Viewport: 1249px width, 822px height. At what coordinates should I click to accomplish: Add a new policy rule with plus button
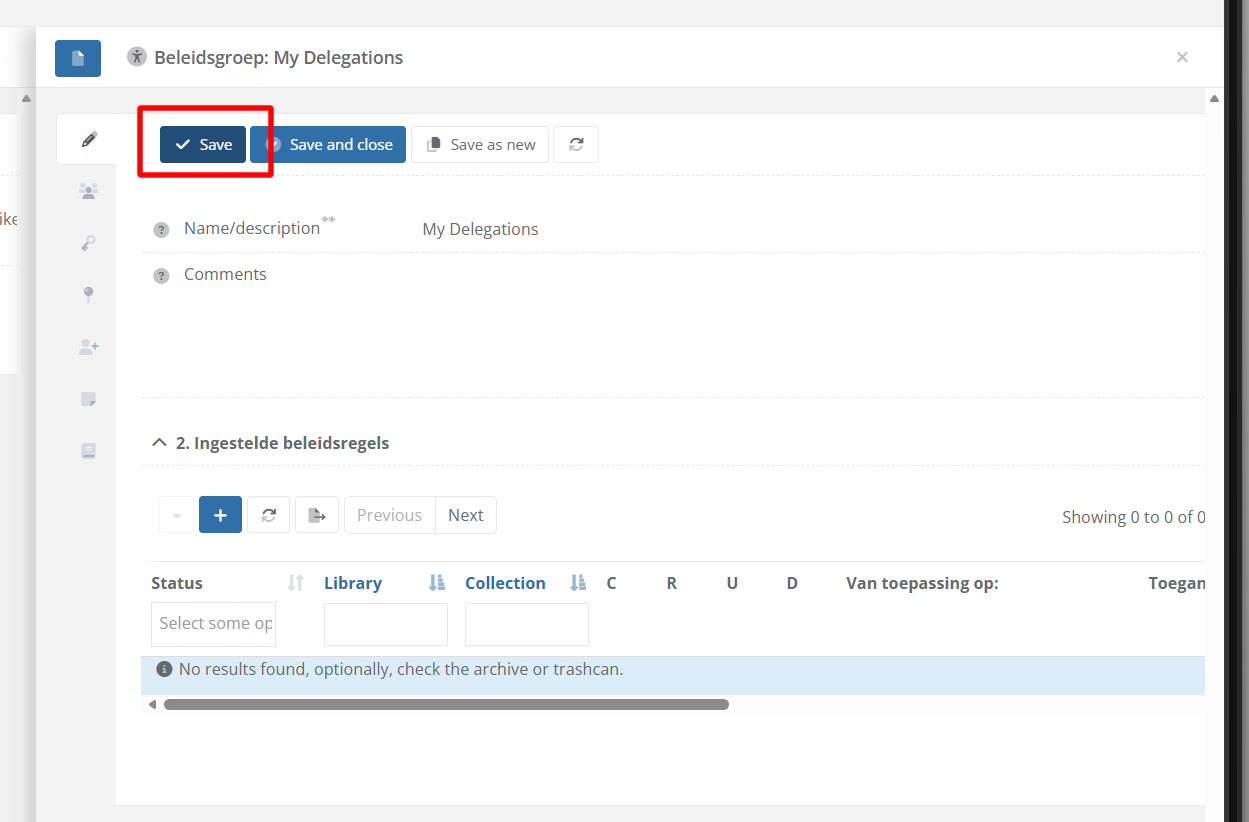pyautogui.click(x=220, y=515)
